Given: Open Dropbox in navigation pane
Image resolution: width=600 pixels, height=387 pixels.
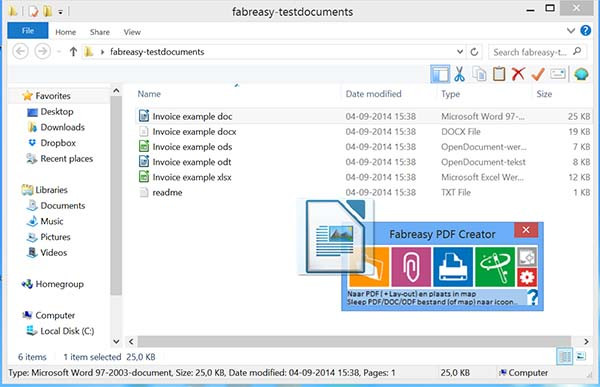Looking at the screenshot, I should click(52, 143).
